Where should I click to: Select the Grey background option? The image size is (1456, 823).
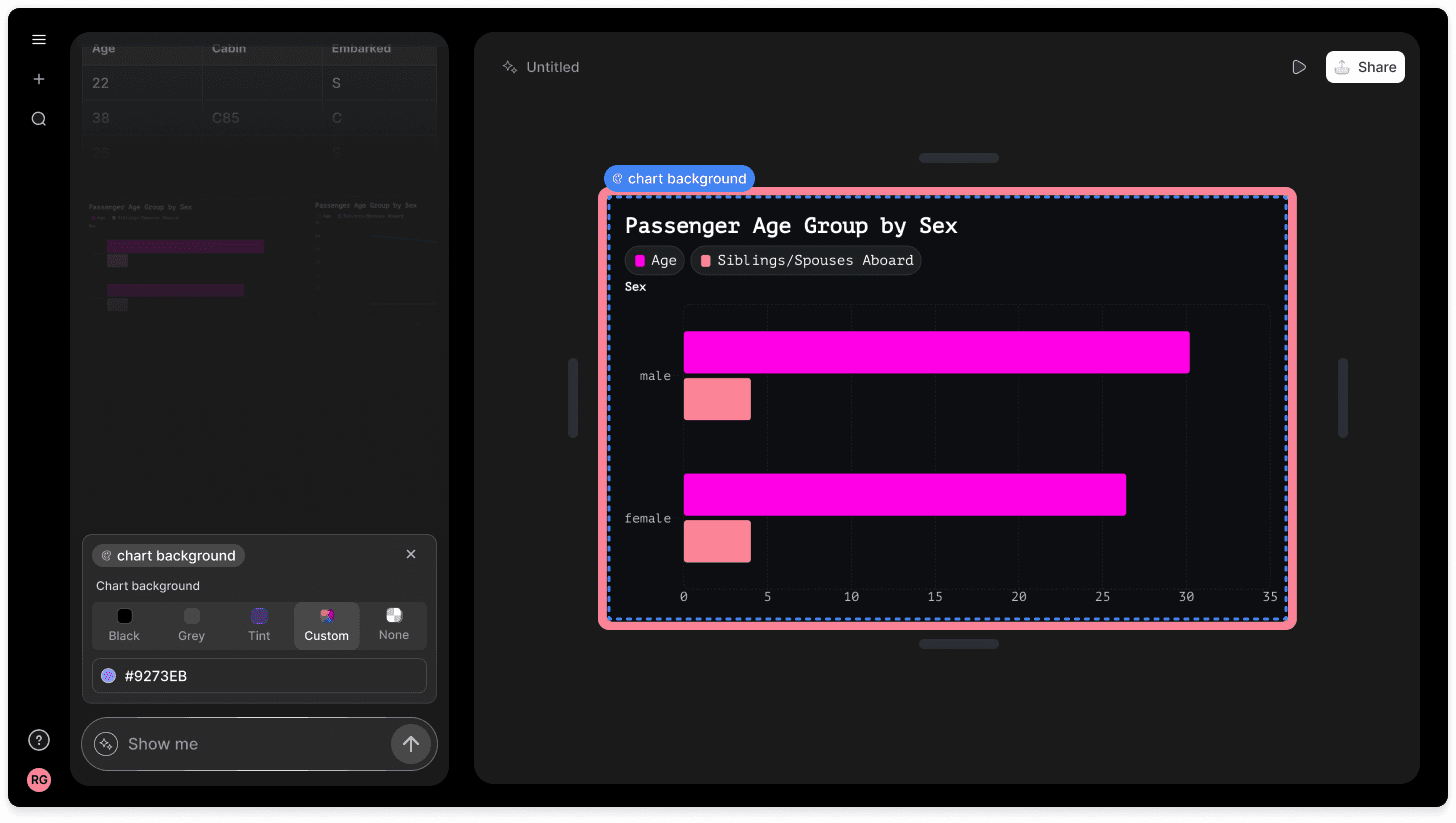point(192,626)
